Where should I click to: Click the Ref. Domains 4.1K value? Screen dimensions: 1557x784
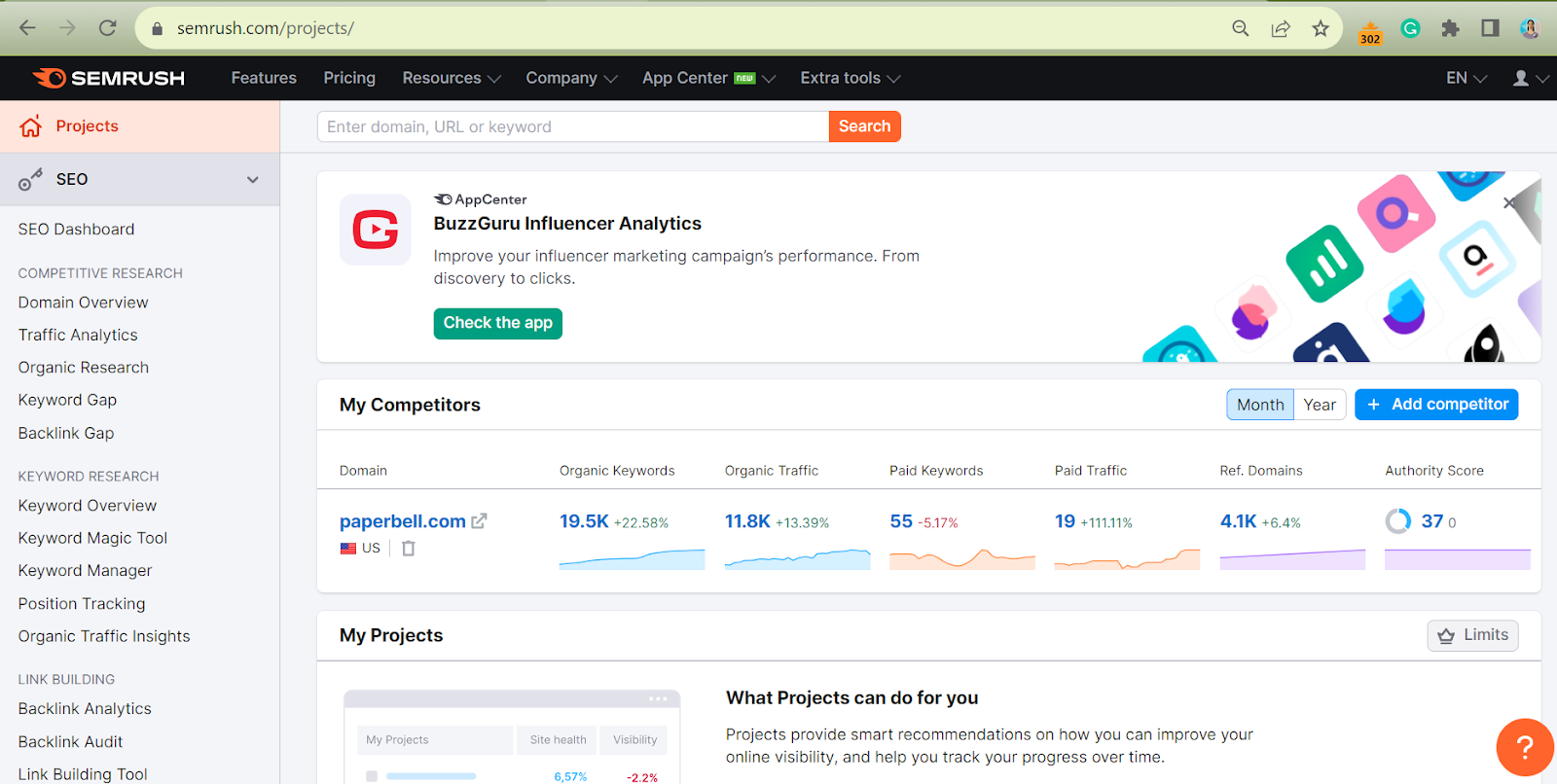click(x=1238, y=521)
